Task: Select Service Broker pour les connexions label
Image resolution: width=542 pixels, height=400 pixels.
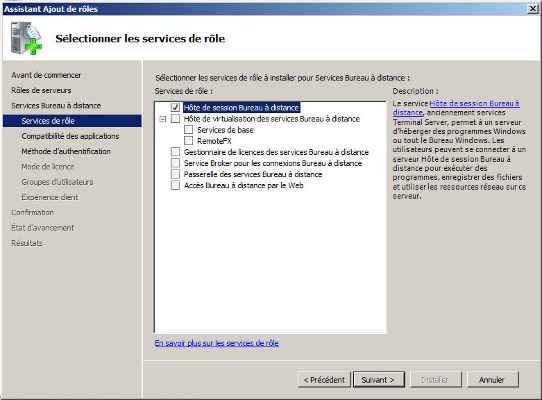Action: click(273, 163)
